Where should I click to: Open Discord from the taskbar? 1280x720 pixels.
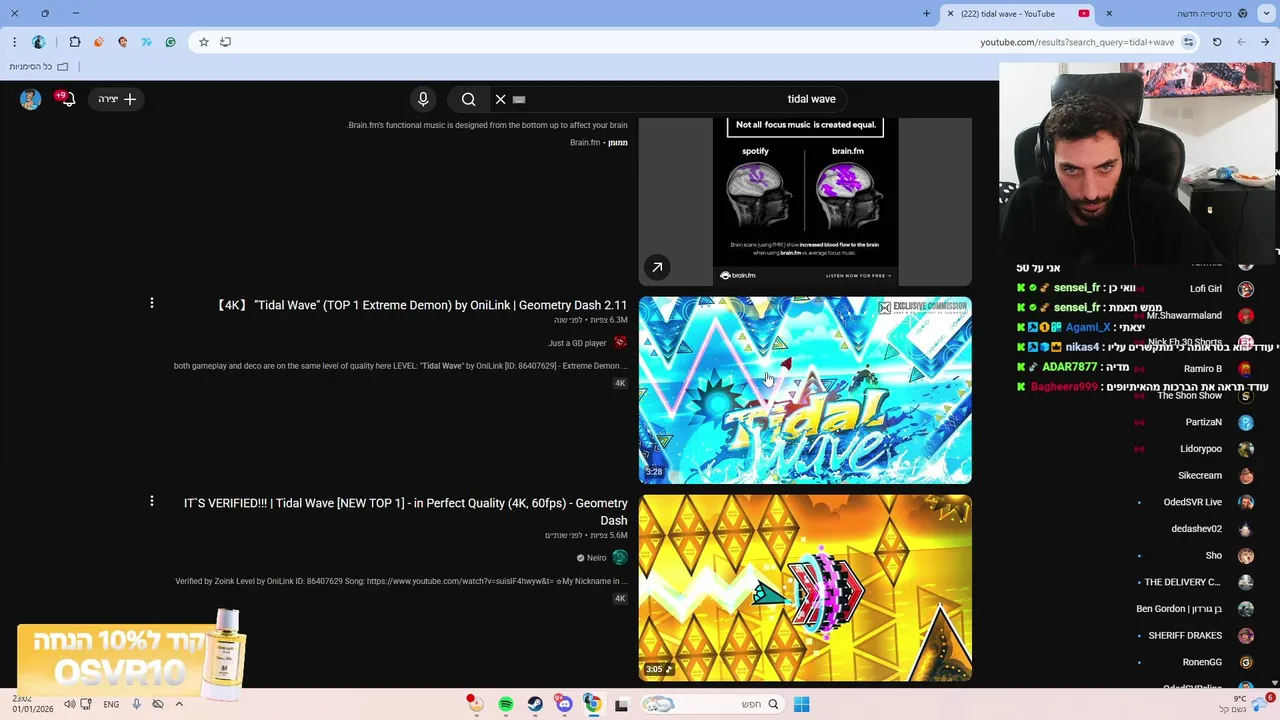pos(564,705)
